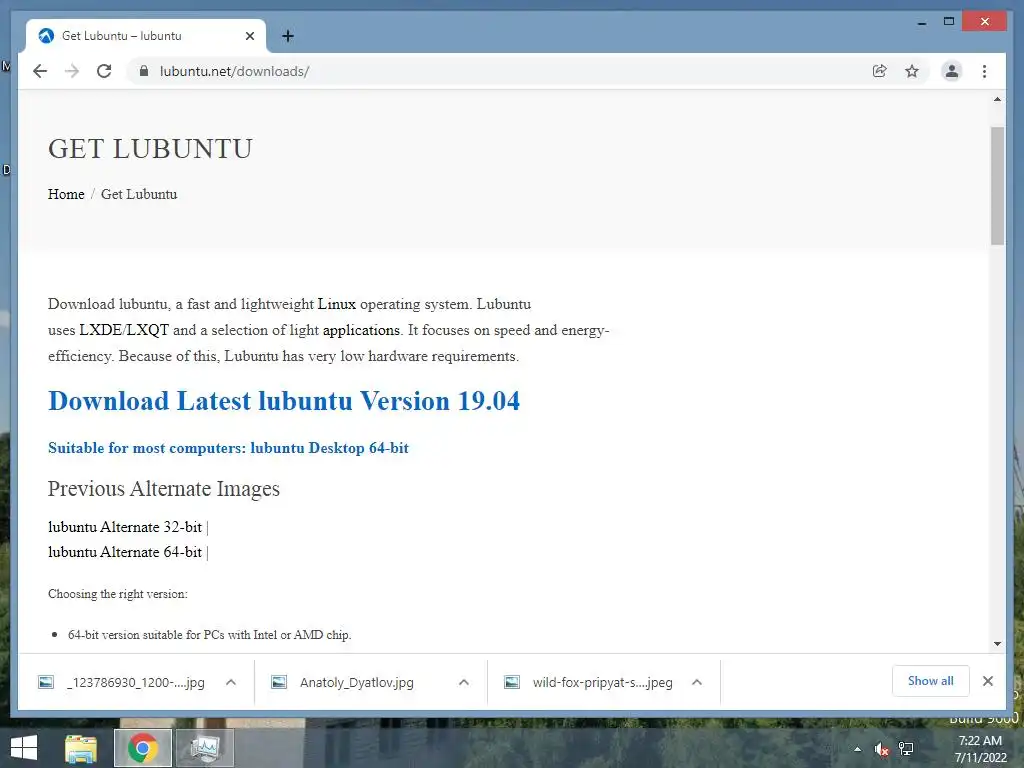Open Download Latest lubuntu Version 19.04 heading link
The width and height of the screenshot is (1024, 768).
point(284,401)
